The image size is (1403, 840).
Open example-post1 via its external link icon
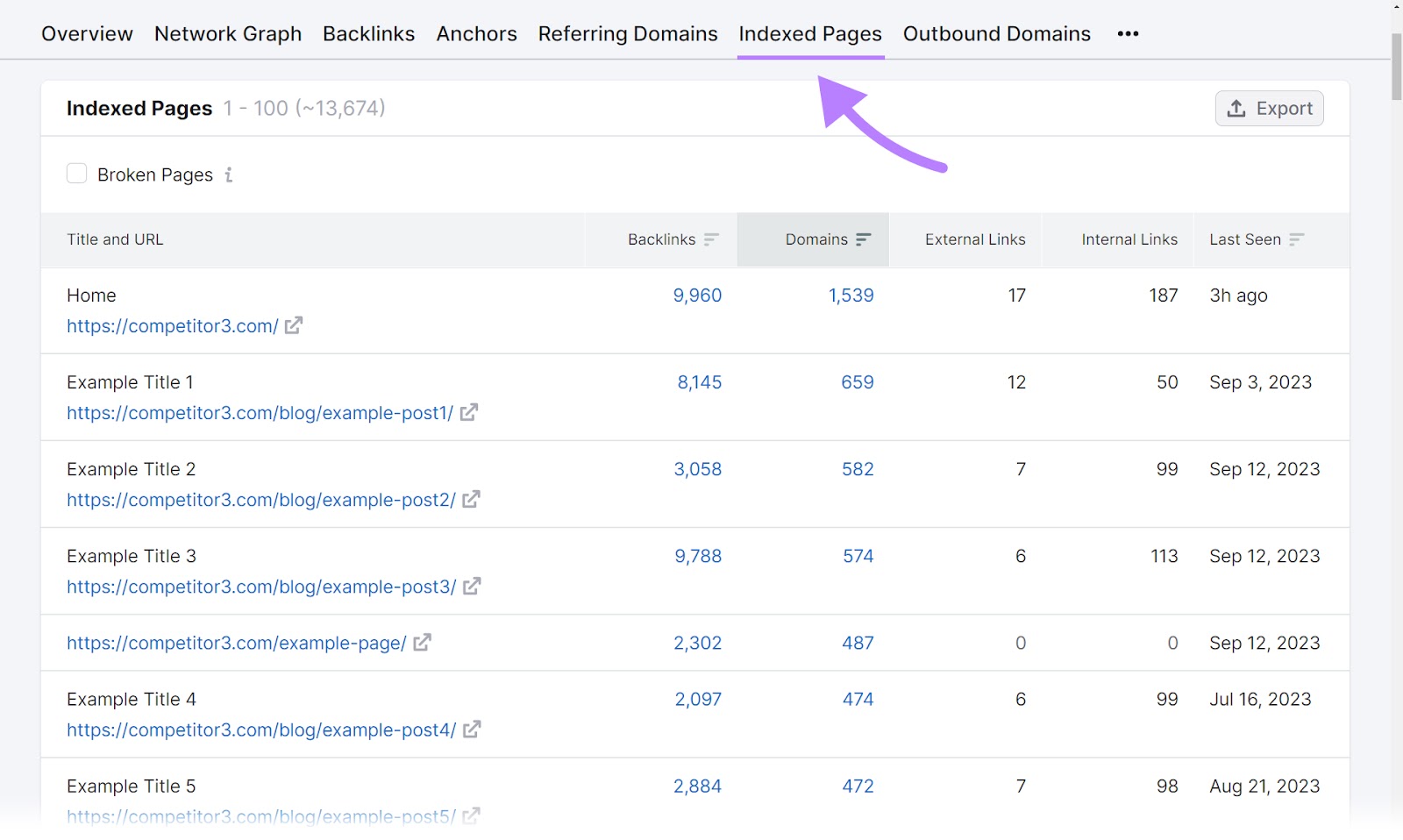point(470,412)
